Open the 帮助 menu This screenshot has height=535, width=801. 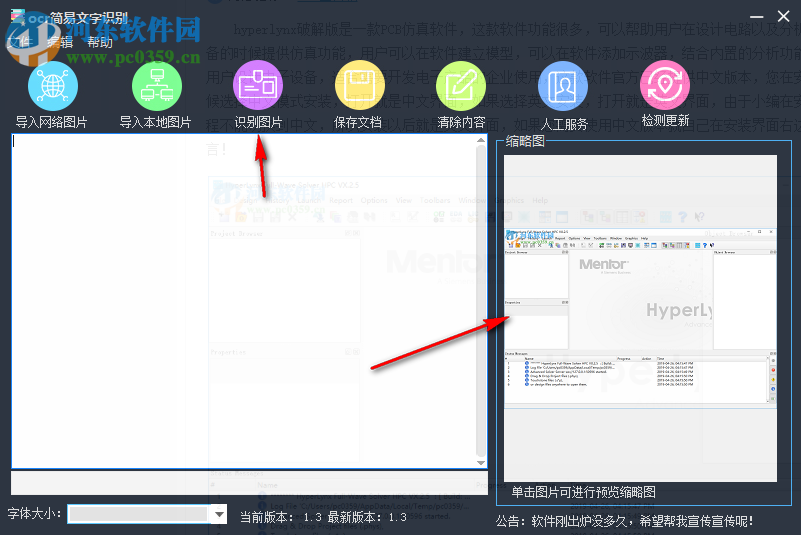pos(100,42)
